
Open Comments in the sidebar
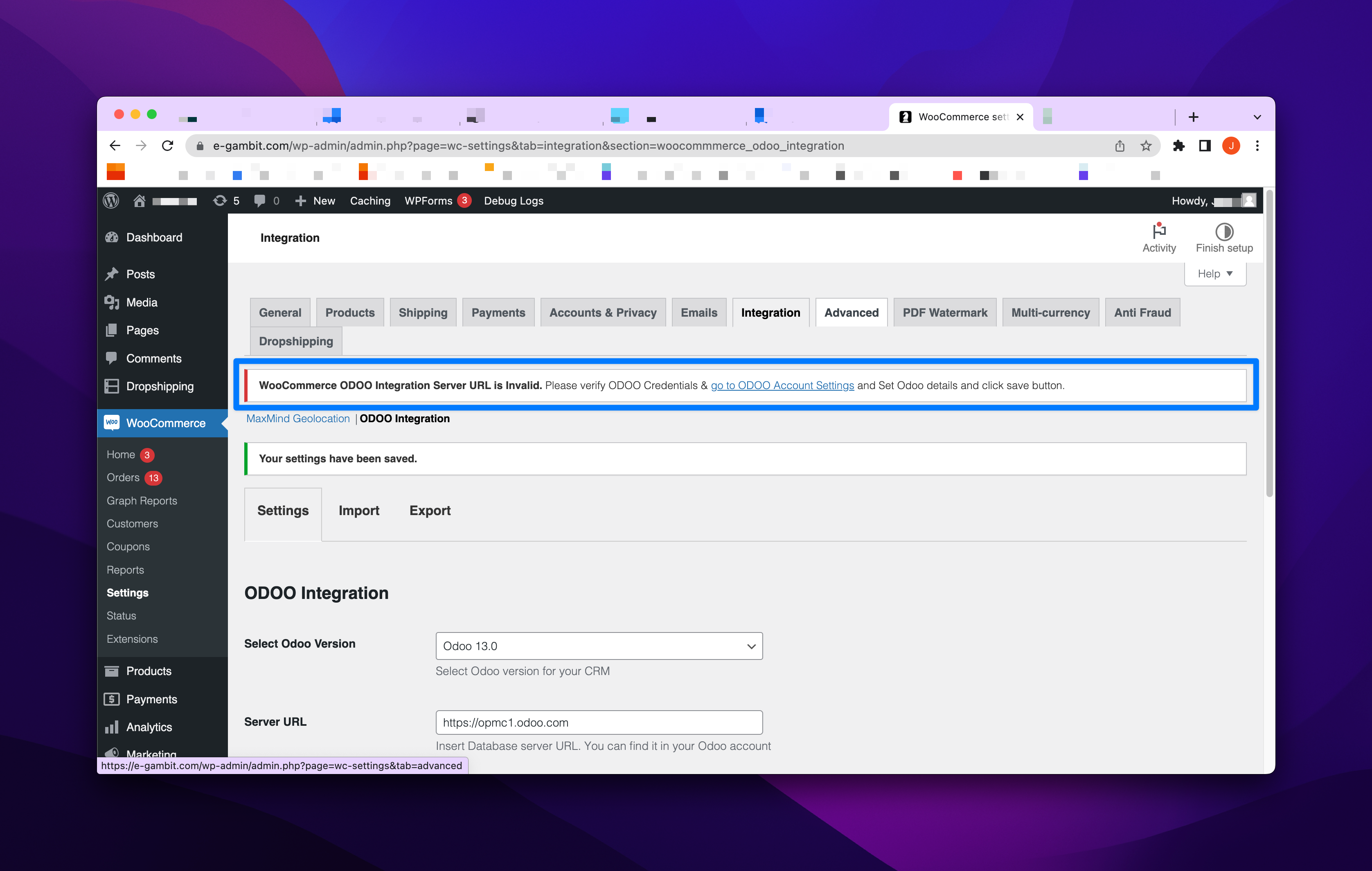pos(153,358)
